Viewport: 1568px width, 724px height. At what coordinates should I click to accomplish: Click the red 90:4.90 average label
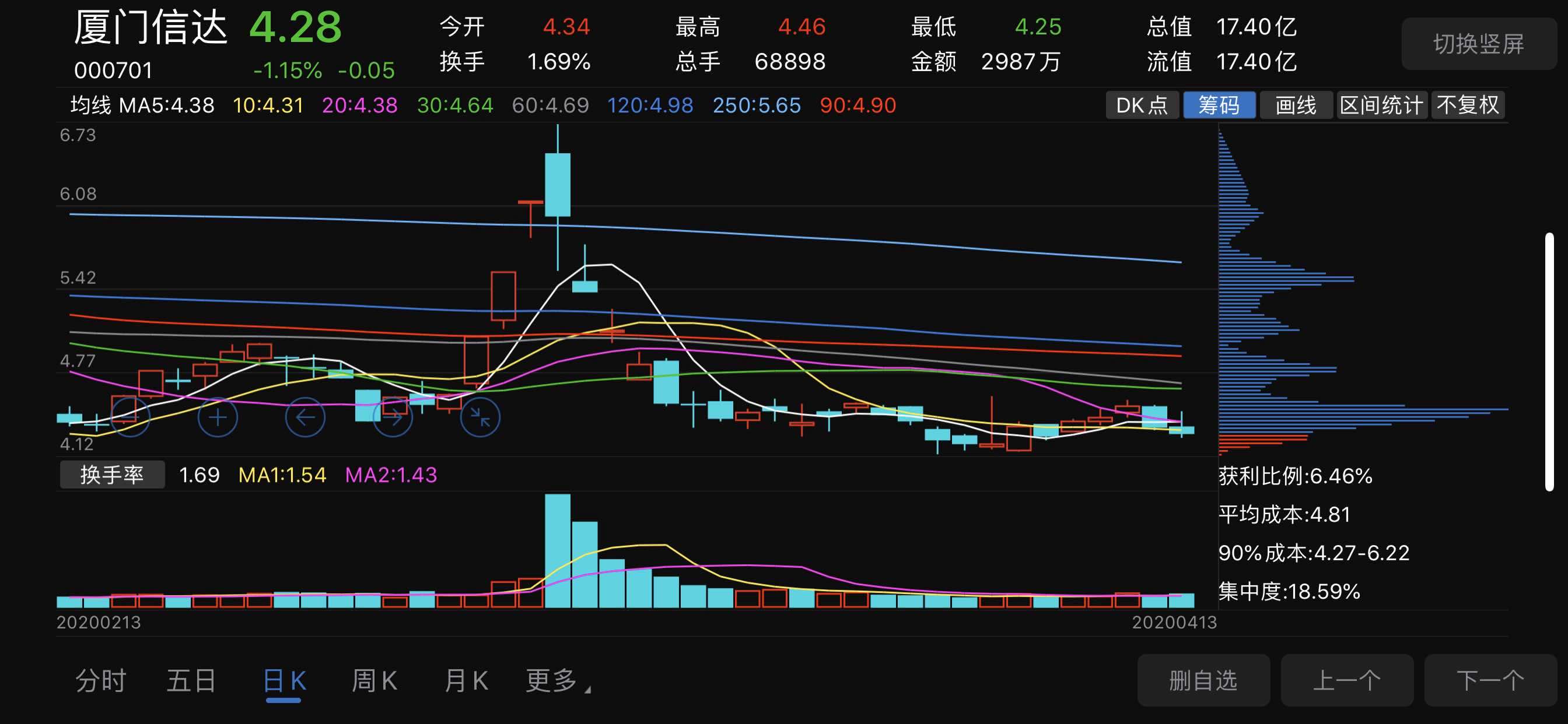857,106
